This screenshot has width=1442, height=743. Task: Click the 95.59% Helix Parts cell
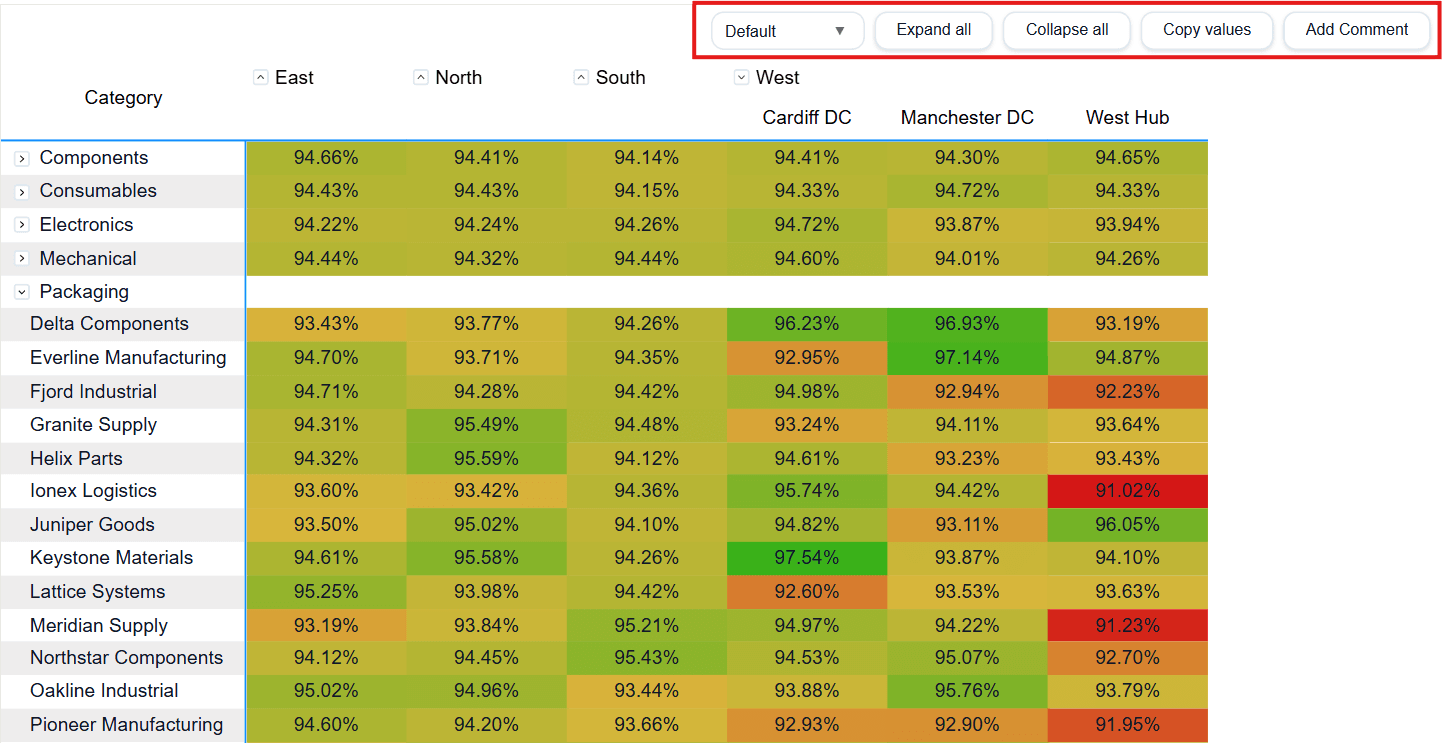pyautogui.click(x=486, y=459)
